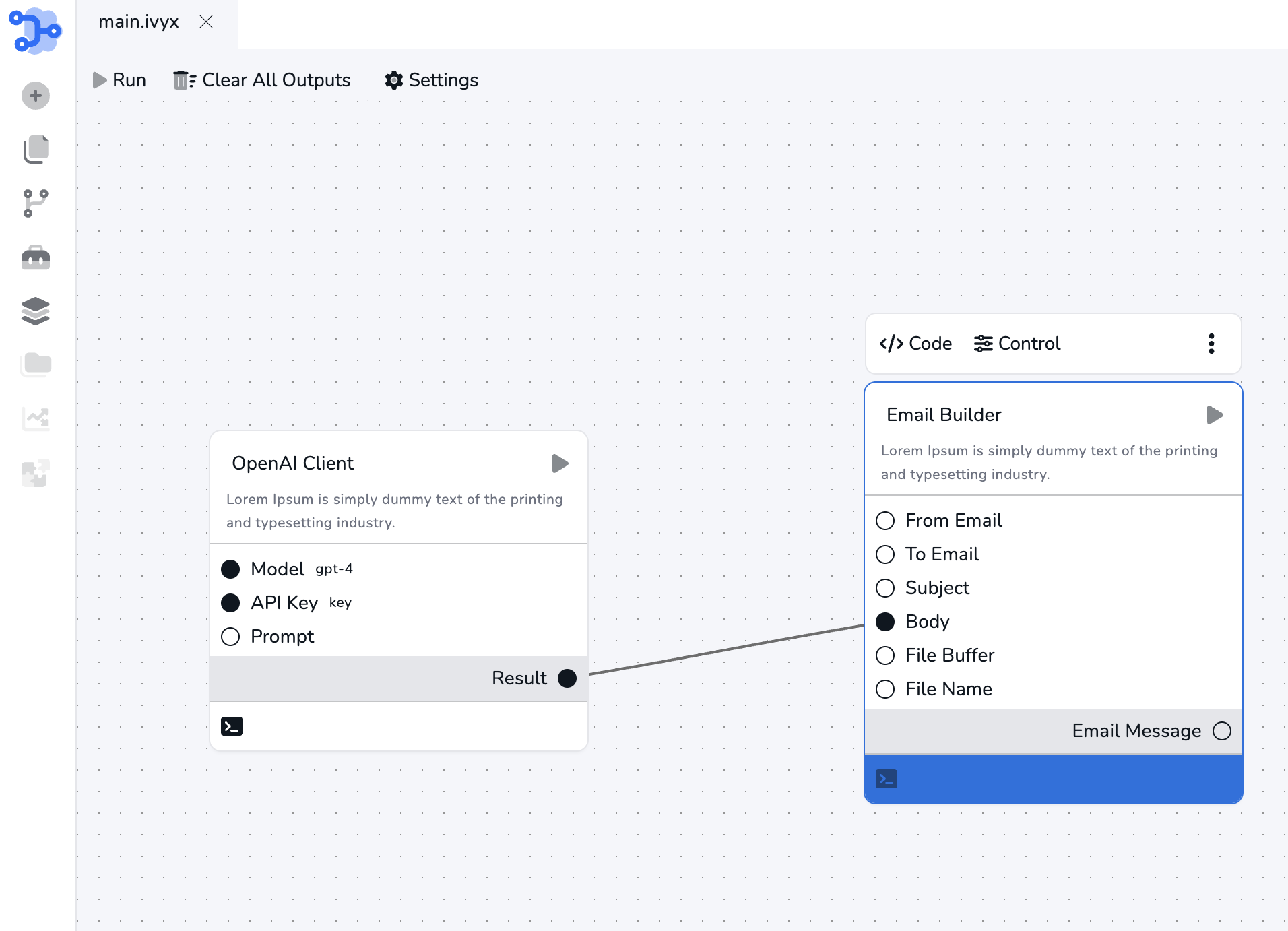Open the three-dot menu above Email Builder
Image resolution: width=1288 pixels, height=931 pixels.
click(x=1211, y=344)
